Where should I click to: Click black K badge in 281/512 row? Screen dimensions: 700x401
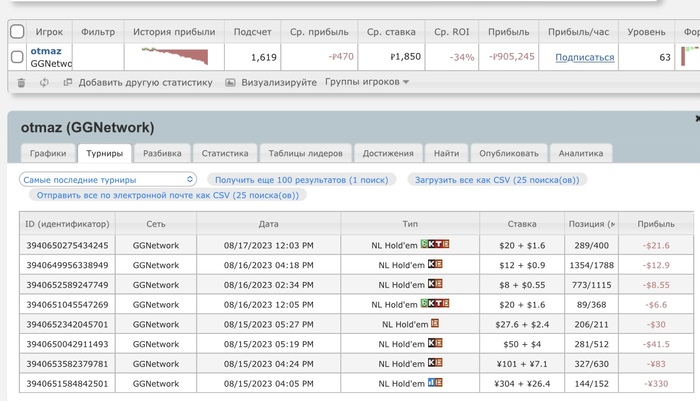coord(431,343)
